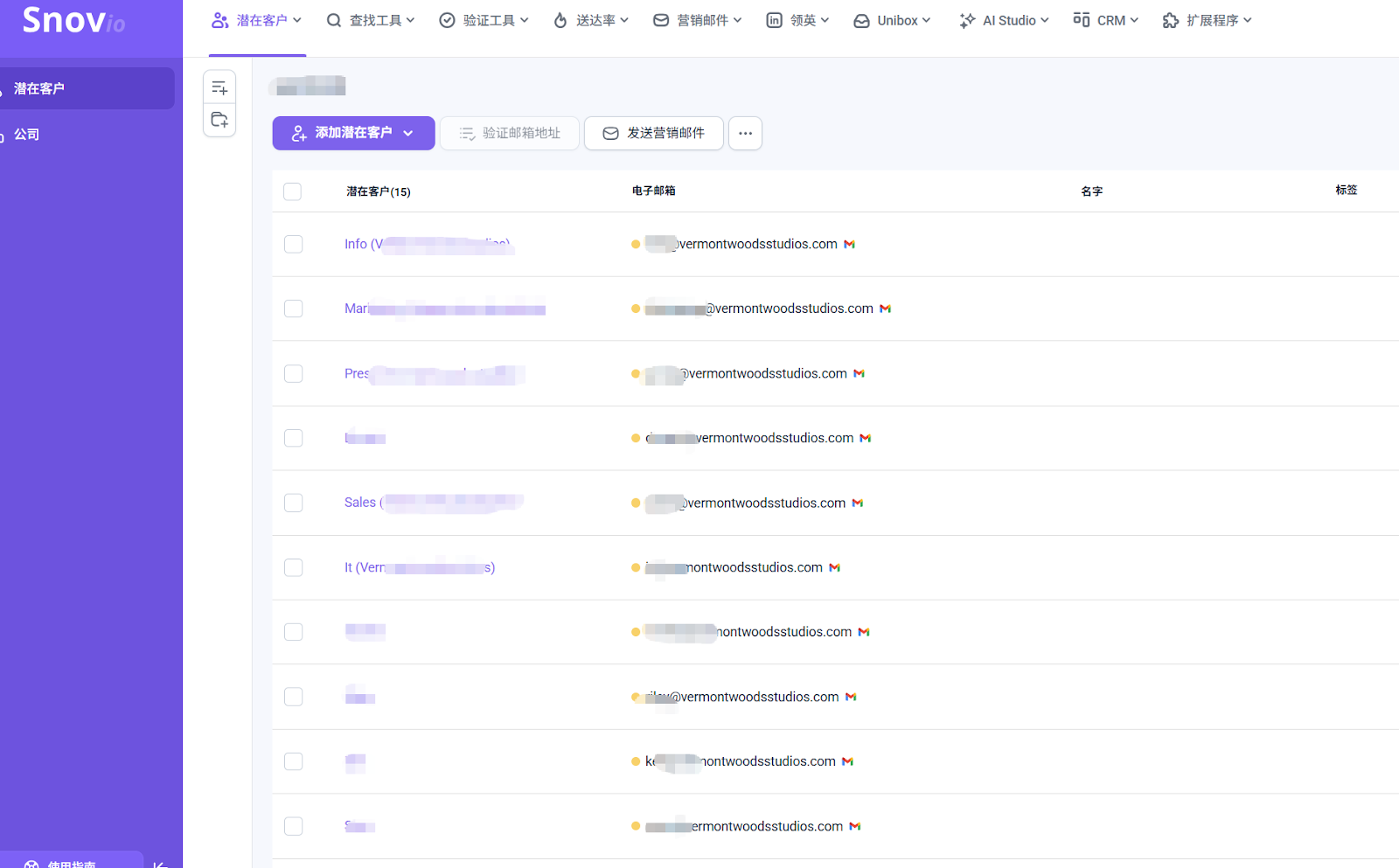
Task: Expand the 添加潜在客户 dropdown arrow
Action: [x=408, y=133]
